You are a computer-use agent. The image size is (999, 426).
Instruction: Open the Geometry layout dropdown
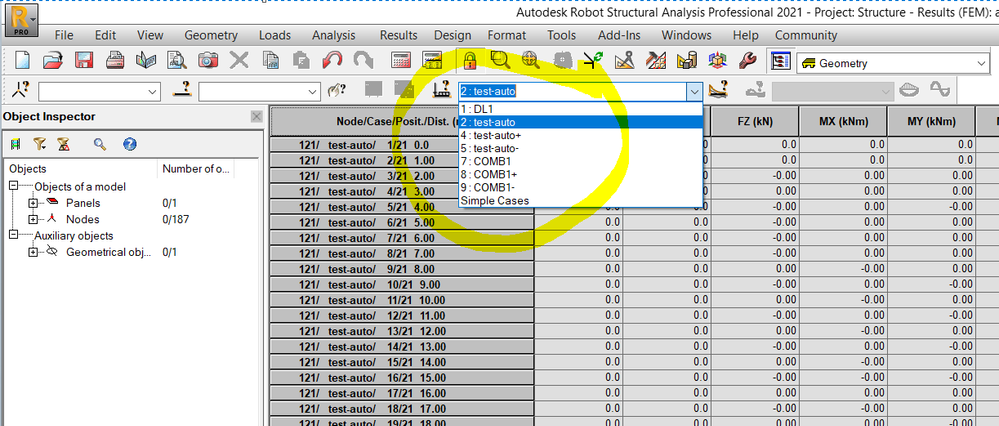coord(981,63)
